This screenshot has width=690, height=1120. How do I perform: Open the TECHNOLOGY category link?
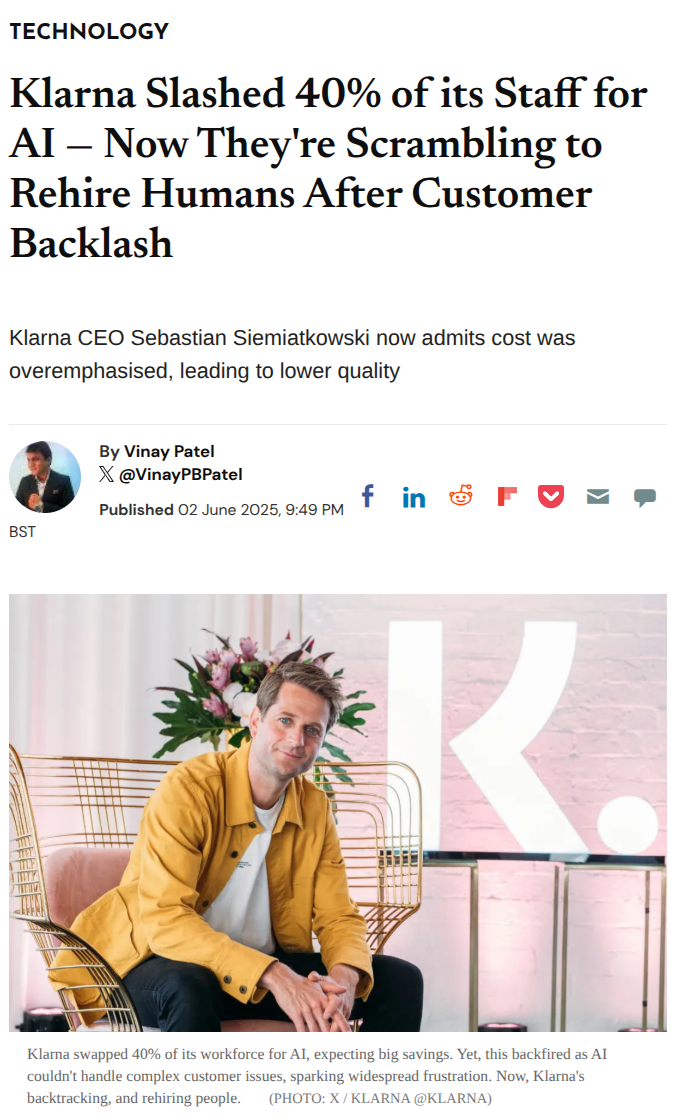(89, 31)
